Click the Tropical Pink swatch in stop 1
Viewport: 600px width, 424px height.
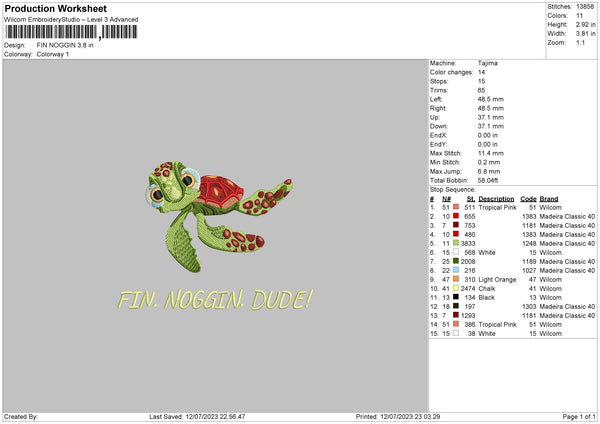click(456, 207)
